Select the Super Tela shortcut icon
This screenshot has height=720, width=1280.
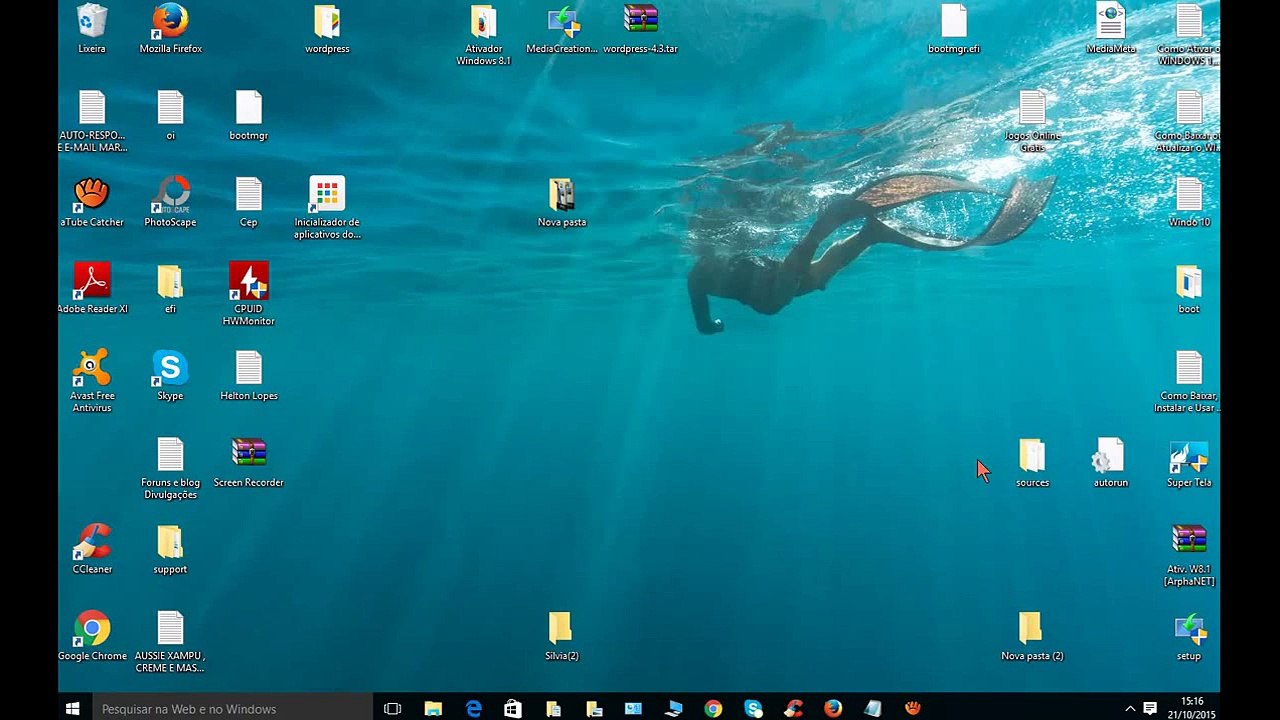click(x=1189, y=462)
